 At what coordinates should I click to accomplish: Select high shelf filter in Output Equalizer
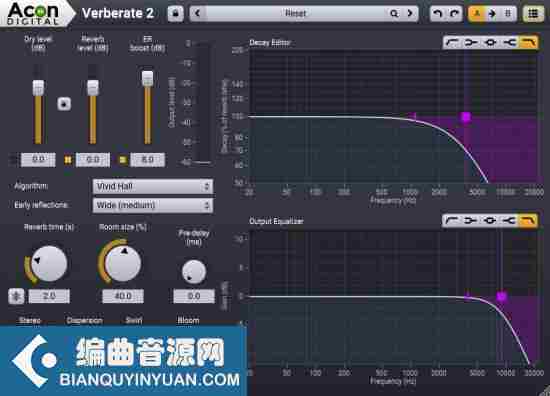tap(509, 221)
